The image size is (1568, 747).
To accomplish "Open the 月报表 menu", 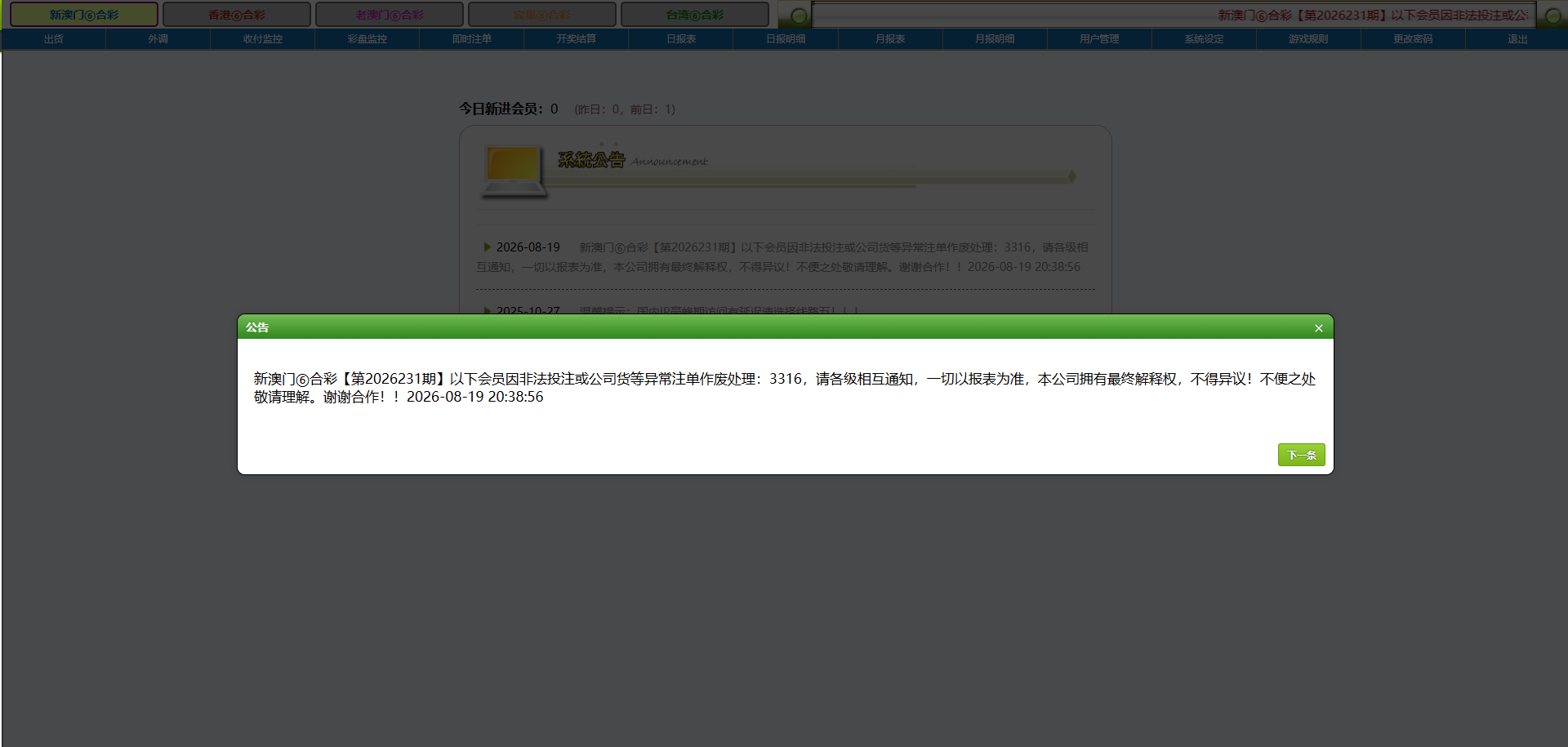I will point(890,39).
